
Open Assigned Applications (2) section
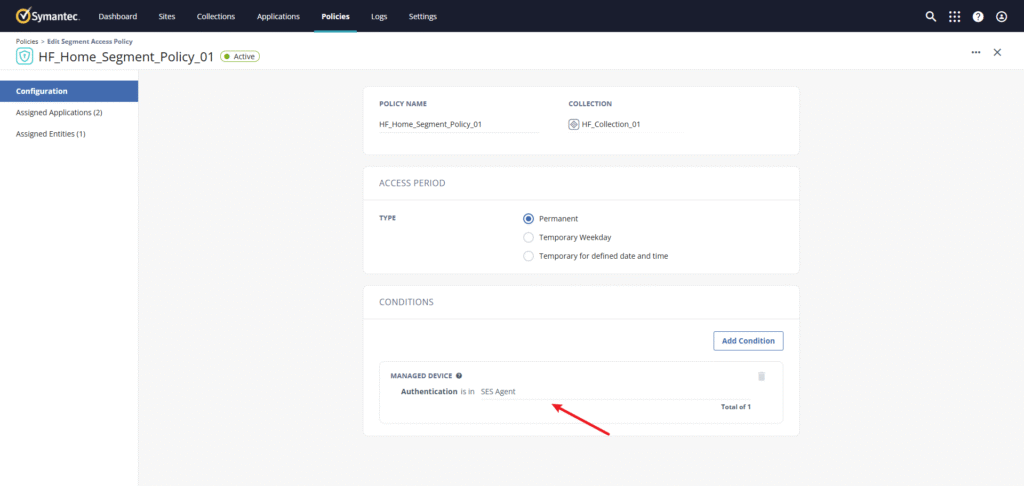(x=59, y=112)
